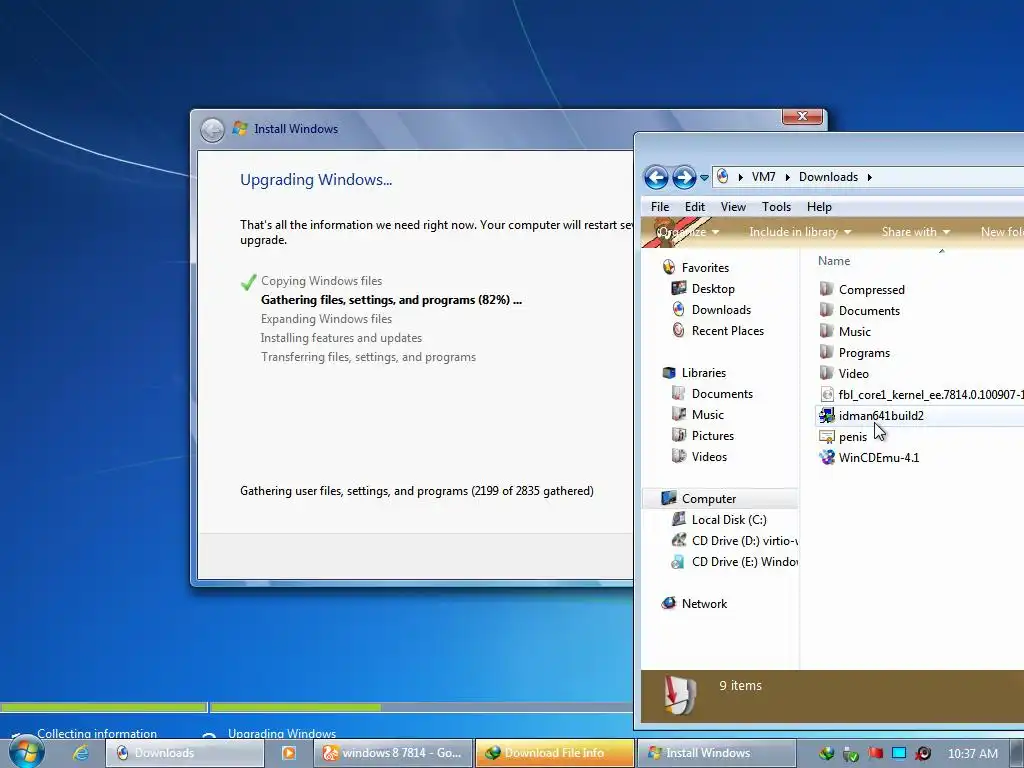Screen dimensions: 1024x768
Task: Switch to the Download File Info taskbar button
Action: click(x=554, y=753)
